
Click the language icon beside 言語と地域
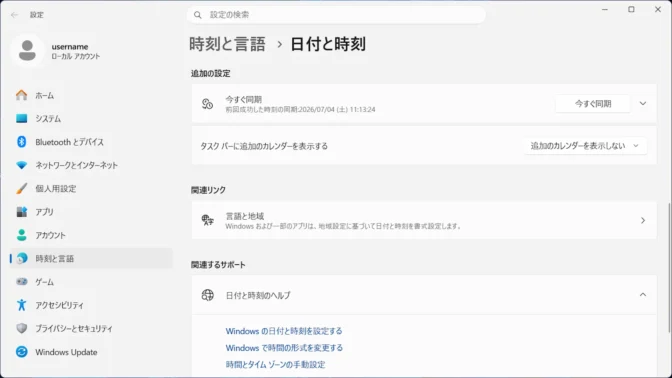pyautogui.click(x=207, y=220)
